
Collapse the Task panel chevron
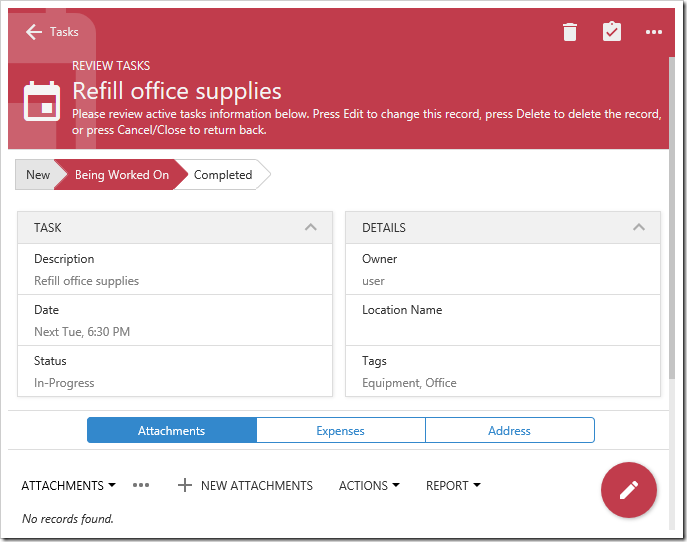pyautogui.click(x=311, y=228)
